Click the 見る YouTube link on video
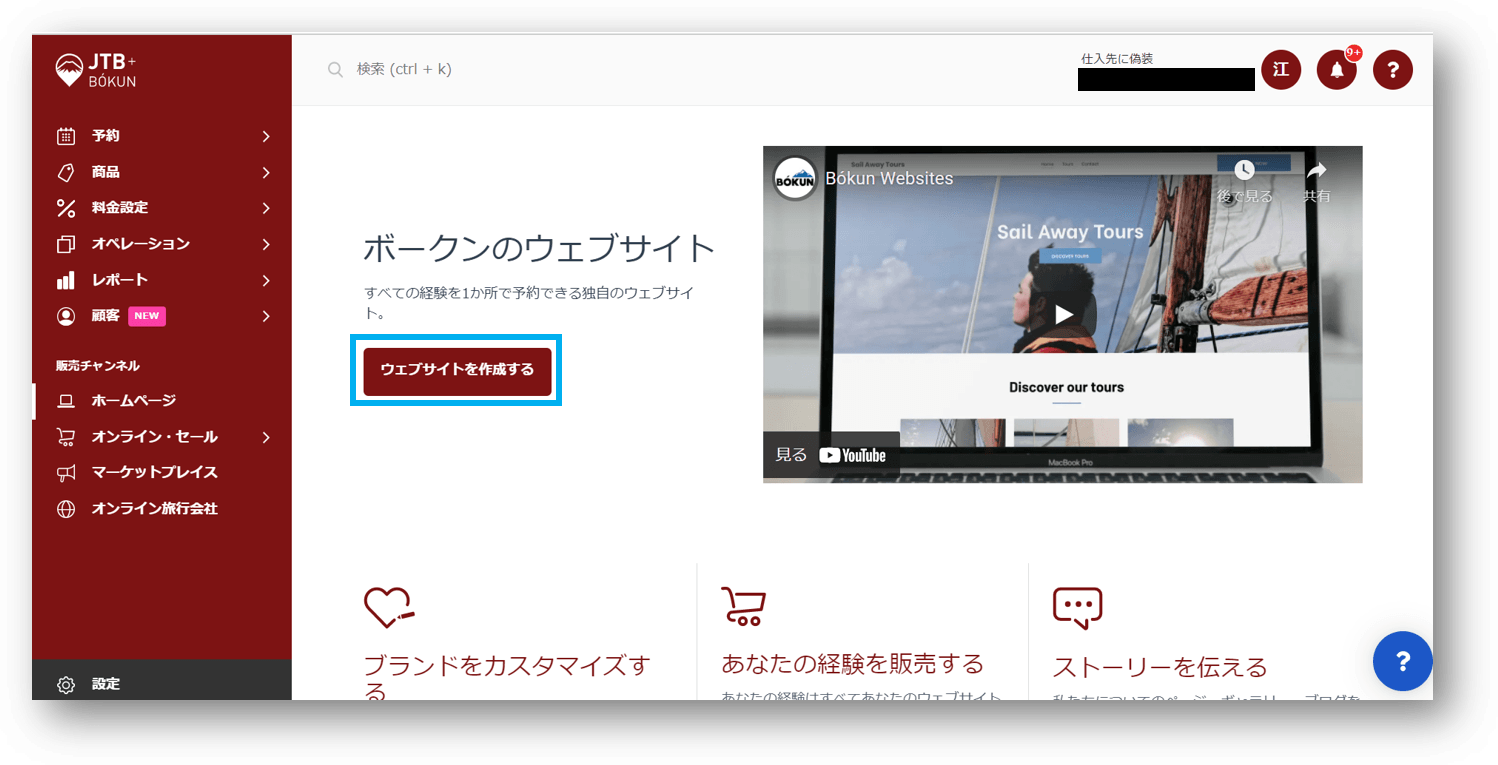The height and width of the screenshot is (765, 1498). tap(831, 455)
